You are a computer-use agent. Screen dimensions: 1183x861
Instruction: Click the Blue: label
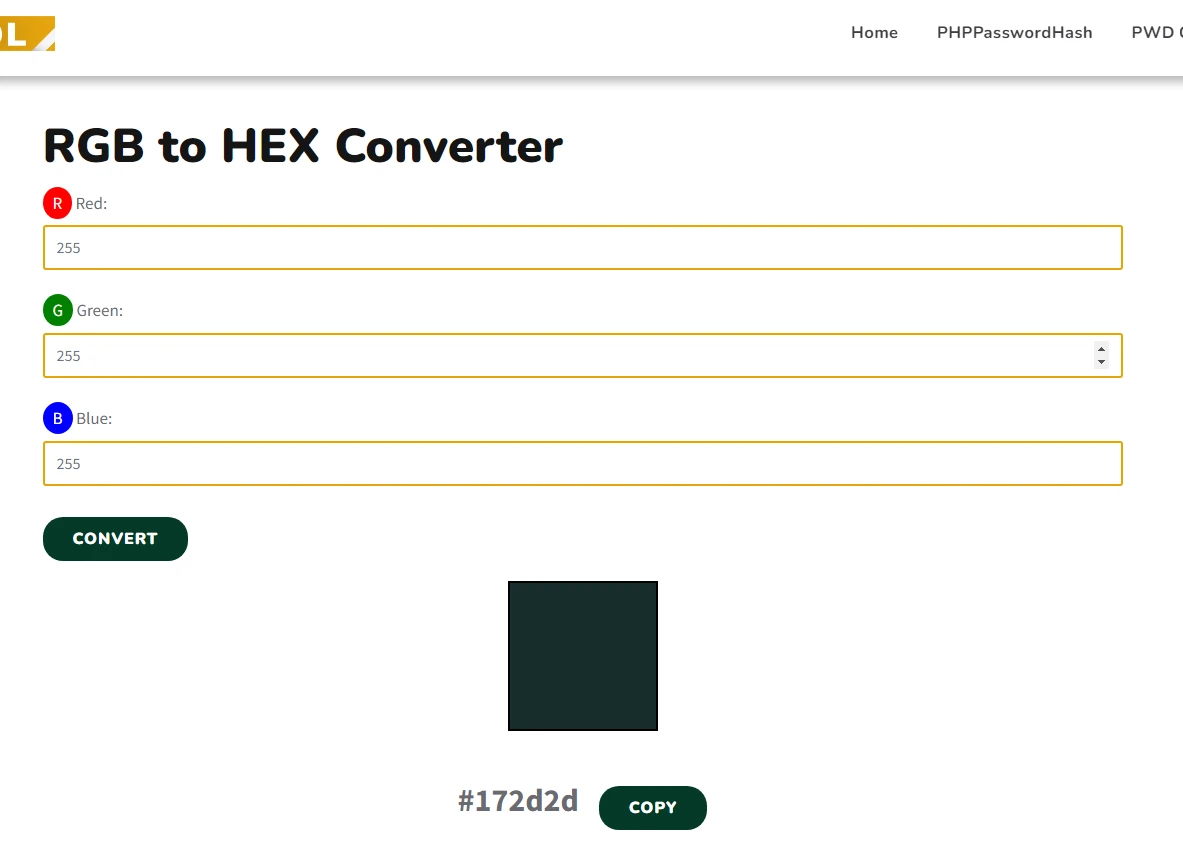pyautogui.click(x=94, y=419)
